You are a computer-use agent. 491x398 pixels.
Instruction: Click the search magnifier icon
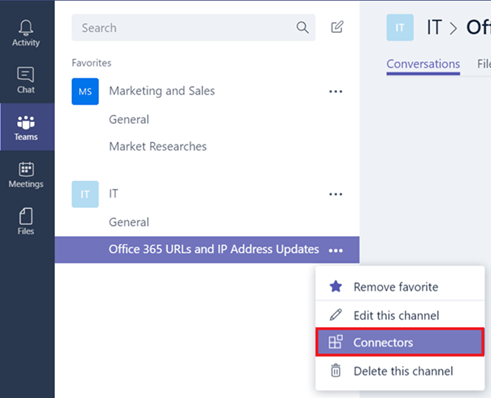(x=302, y=27)
